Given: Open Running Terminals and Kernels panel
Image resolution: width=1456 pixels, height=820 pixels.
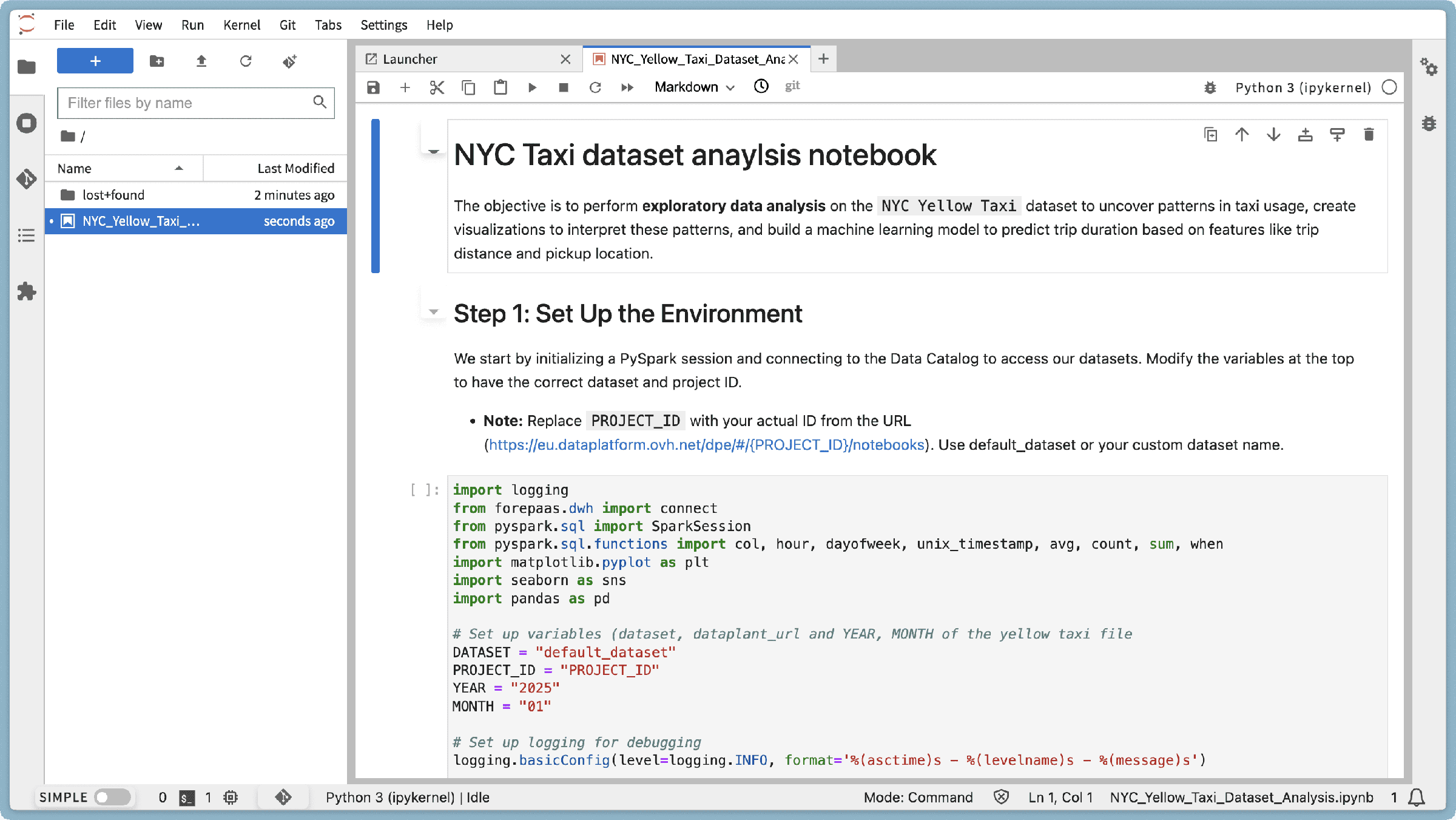Looking at the screenshot, I should pyautogui.click(x=27, y=123).
